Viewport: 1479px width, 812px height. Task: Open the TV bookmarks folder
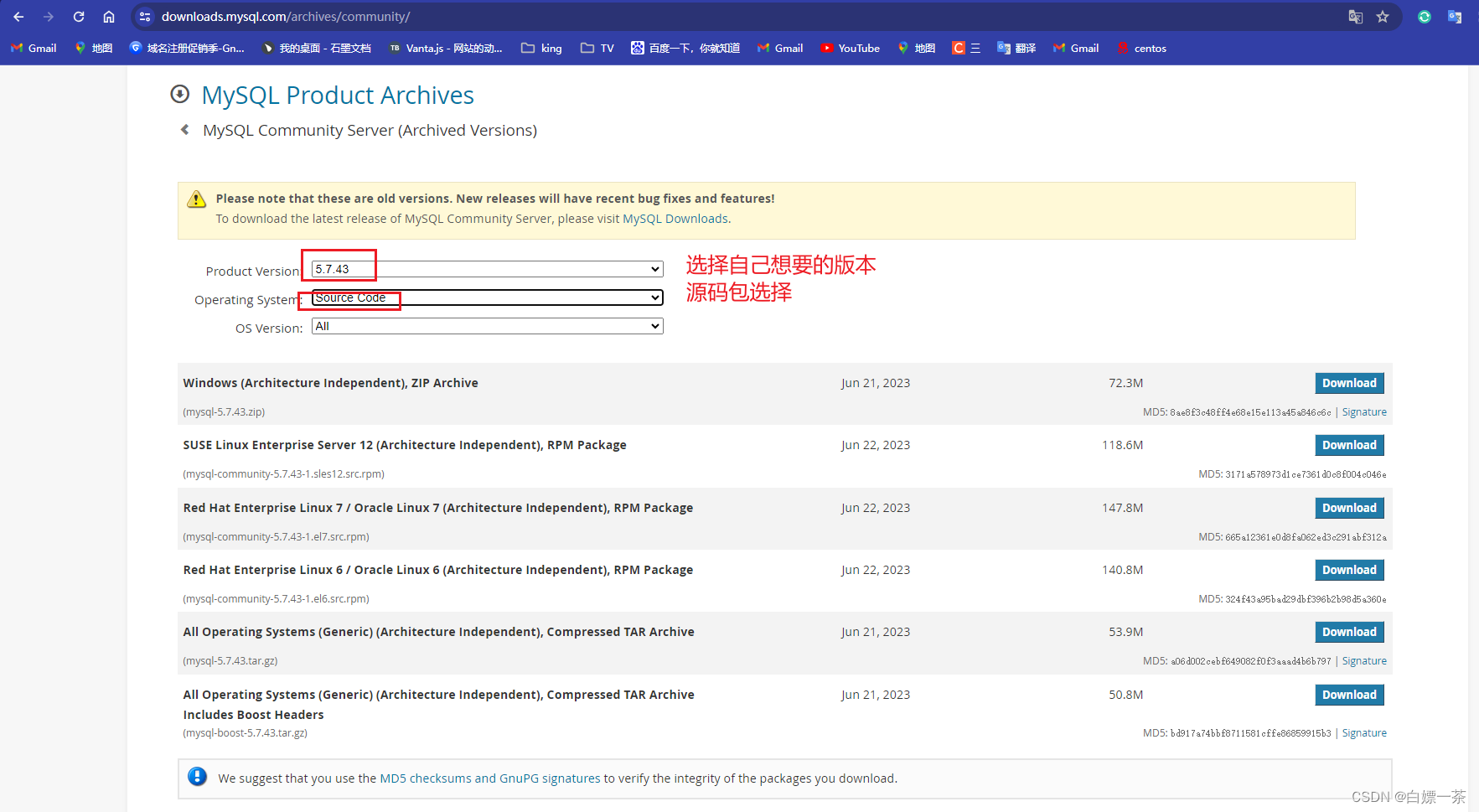coord(597,48)
